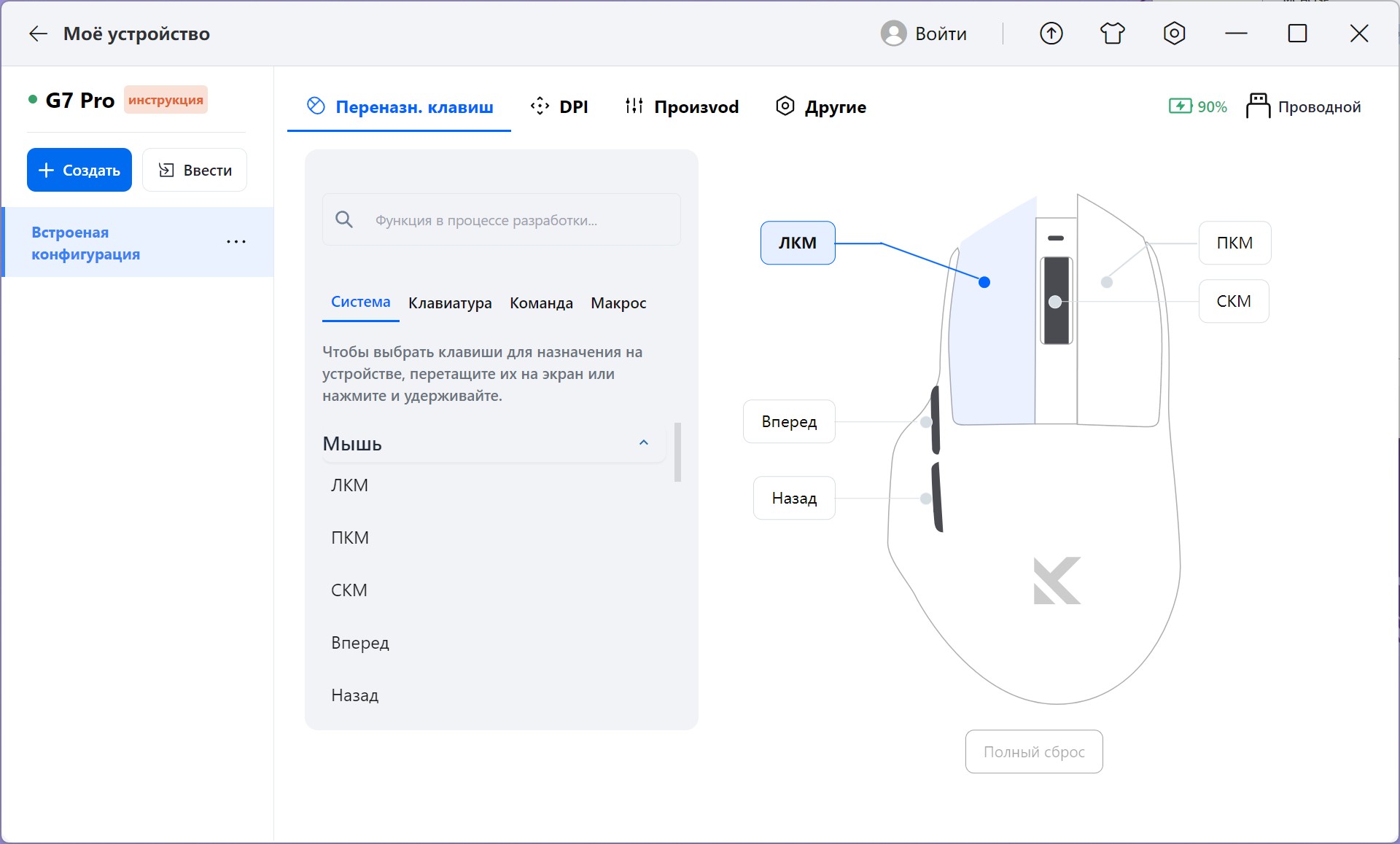
Task: Click the gray dot on right mouse button
Action: pyautogui.click(x=1107, y=282)
